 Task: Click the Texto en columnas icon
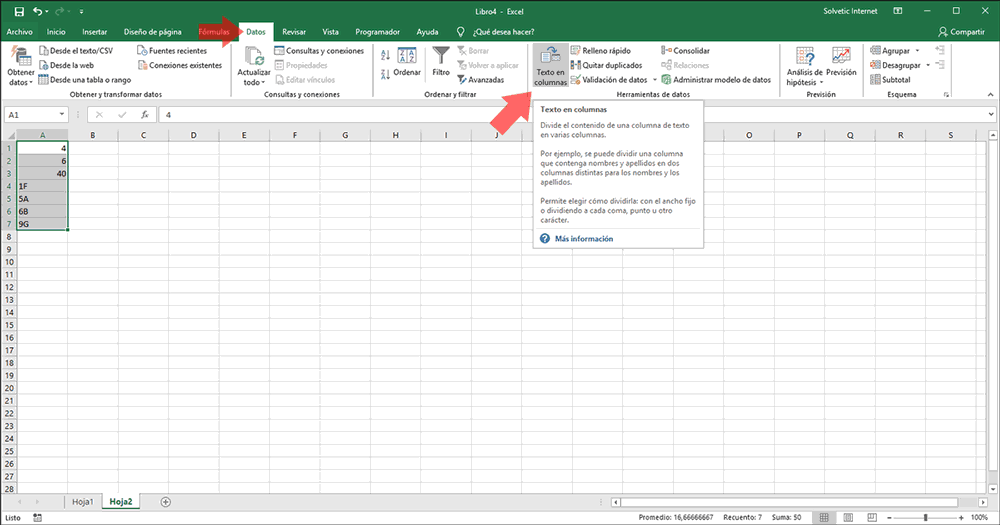click(551, 56)
